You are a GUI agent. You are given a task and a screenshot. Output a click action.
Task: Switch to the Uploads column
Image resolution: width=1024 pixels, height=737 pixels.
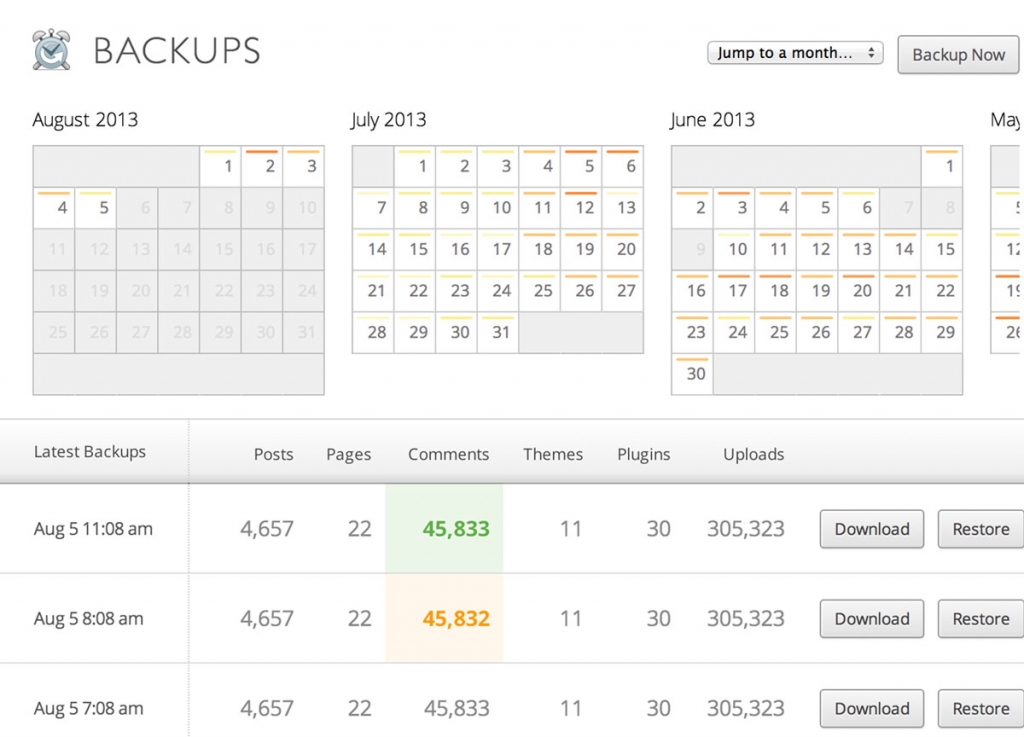click(x=753, y=454)
